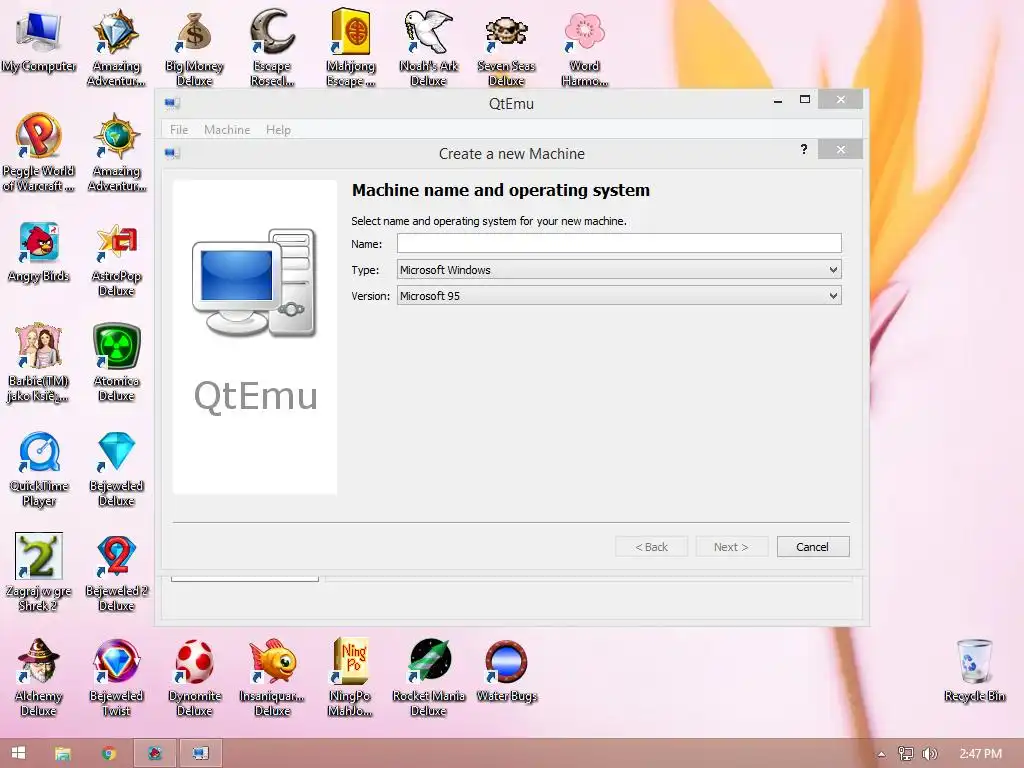1024x768 pixels.
Task: Open the Help menu in QtEmu
Action: [x=278, y=129]
